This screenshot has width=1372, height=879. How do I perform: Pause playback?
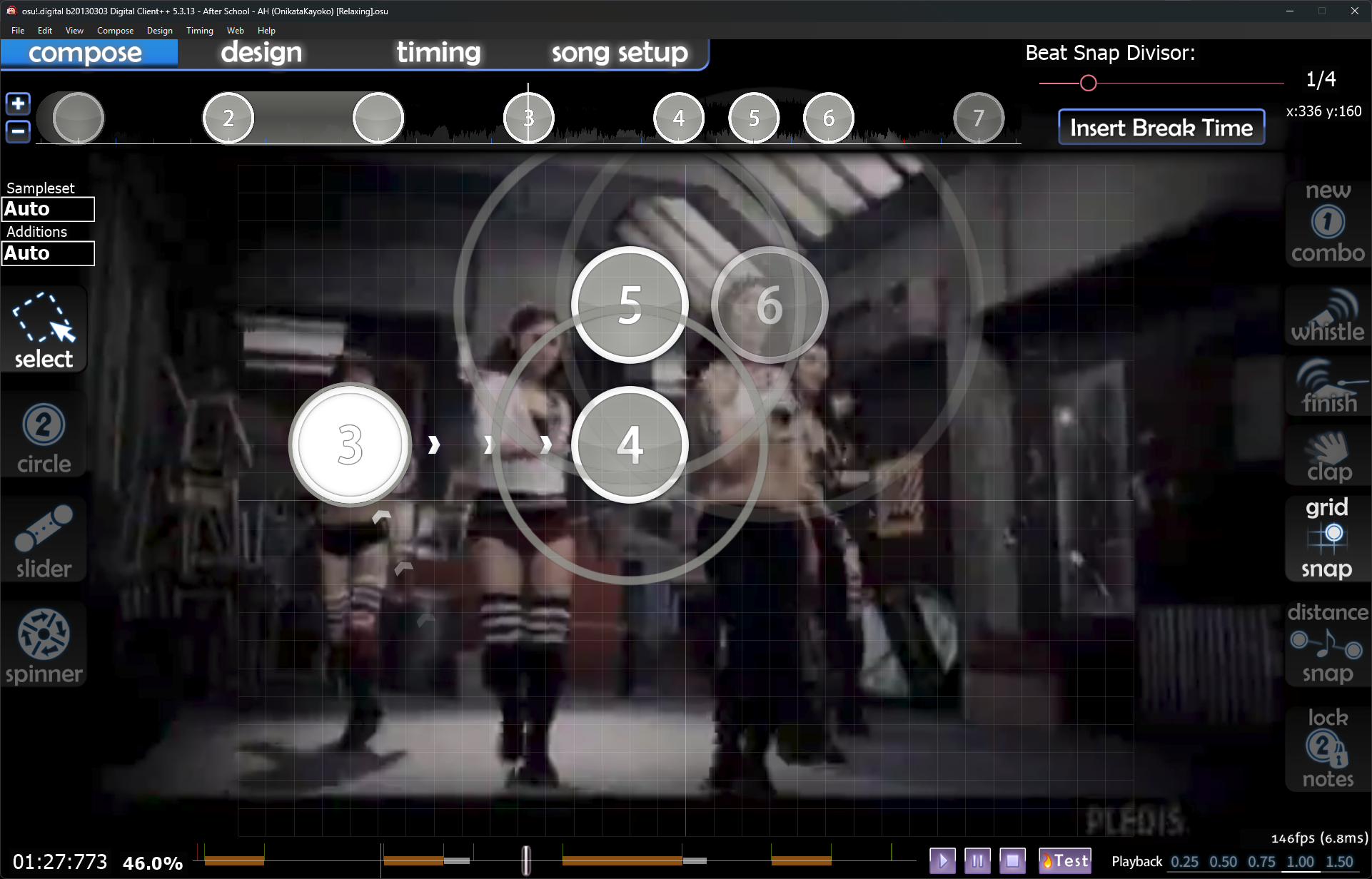click(977, 860)
